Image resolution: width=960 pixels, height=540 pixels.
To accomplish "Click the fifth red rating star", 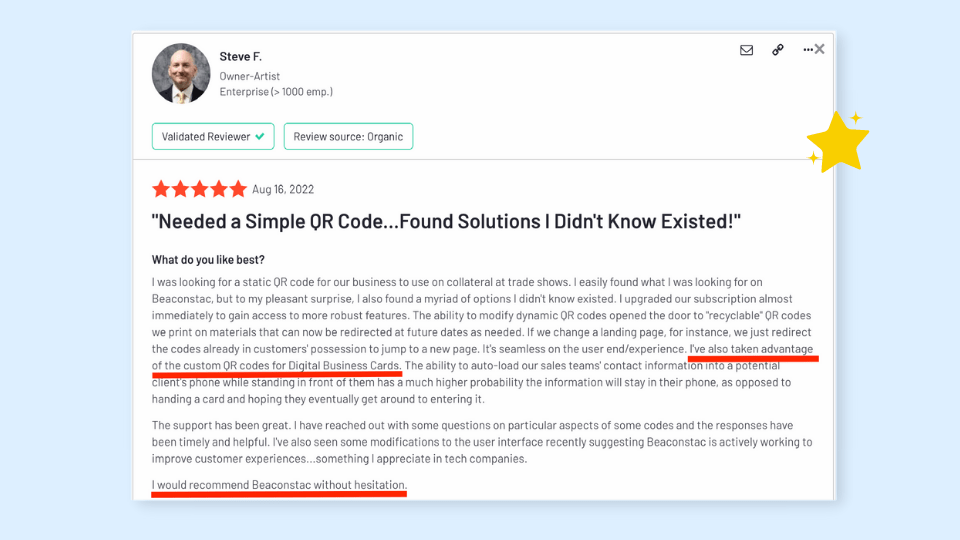I will click(x=237, y=189).
